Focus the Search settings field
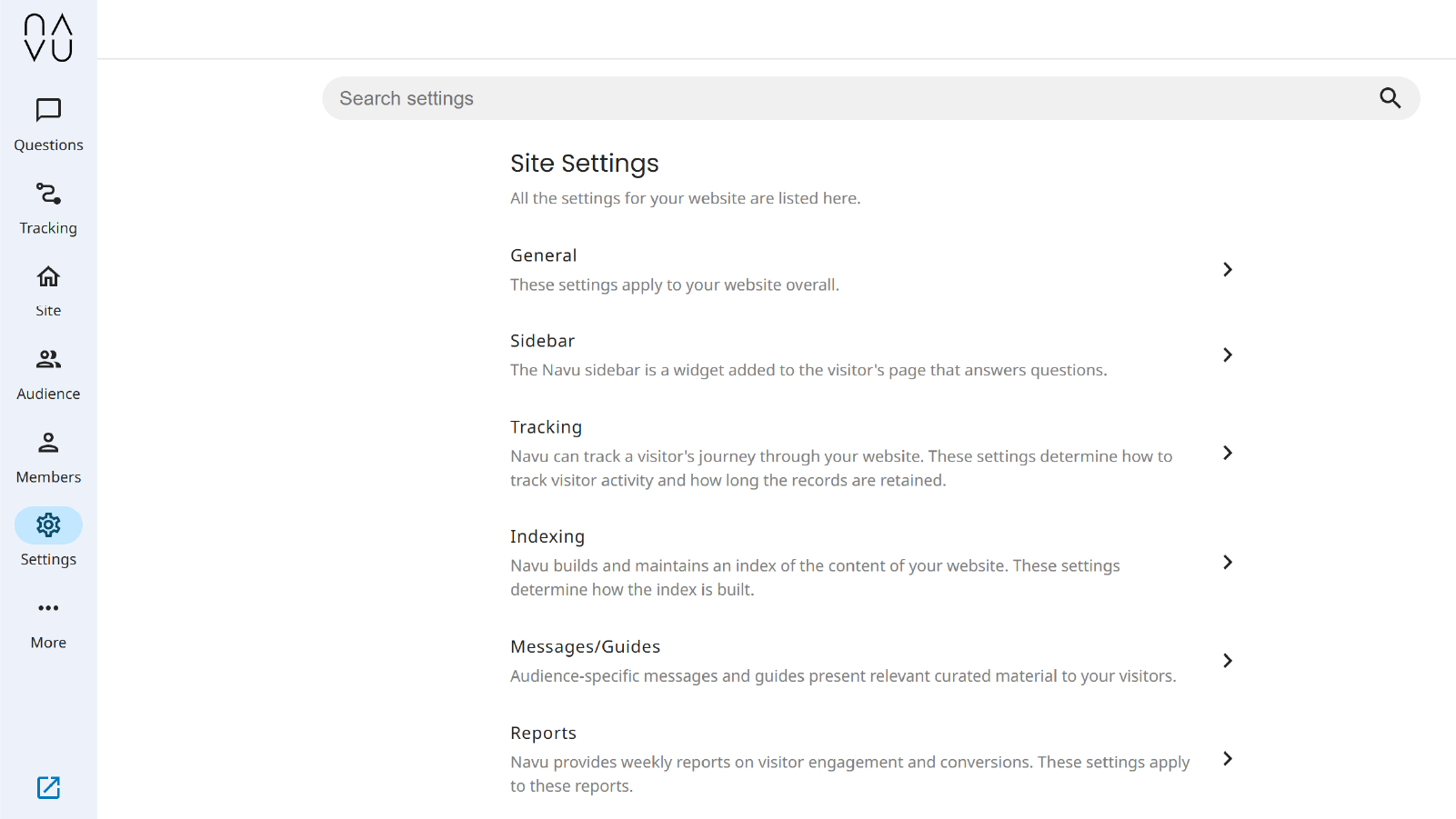The image size is (1456, 819). [846, 98]
